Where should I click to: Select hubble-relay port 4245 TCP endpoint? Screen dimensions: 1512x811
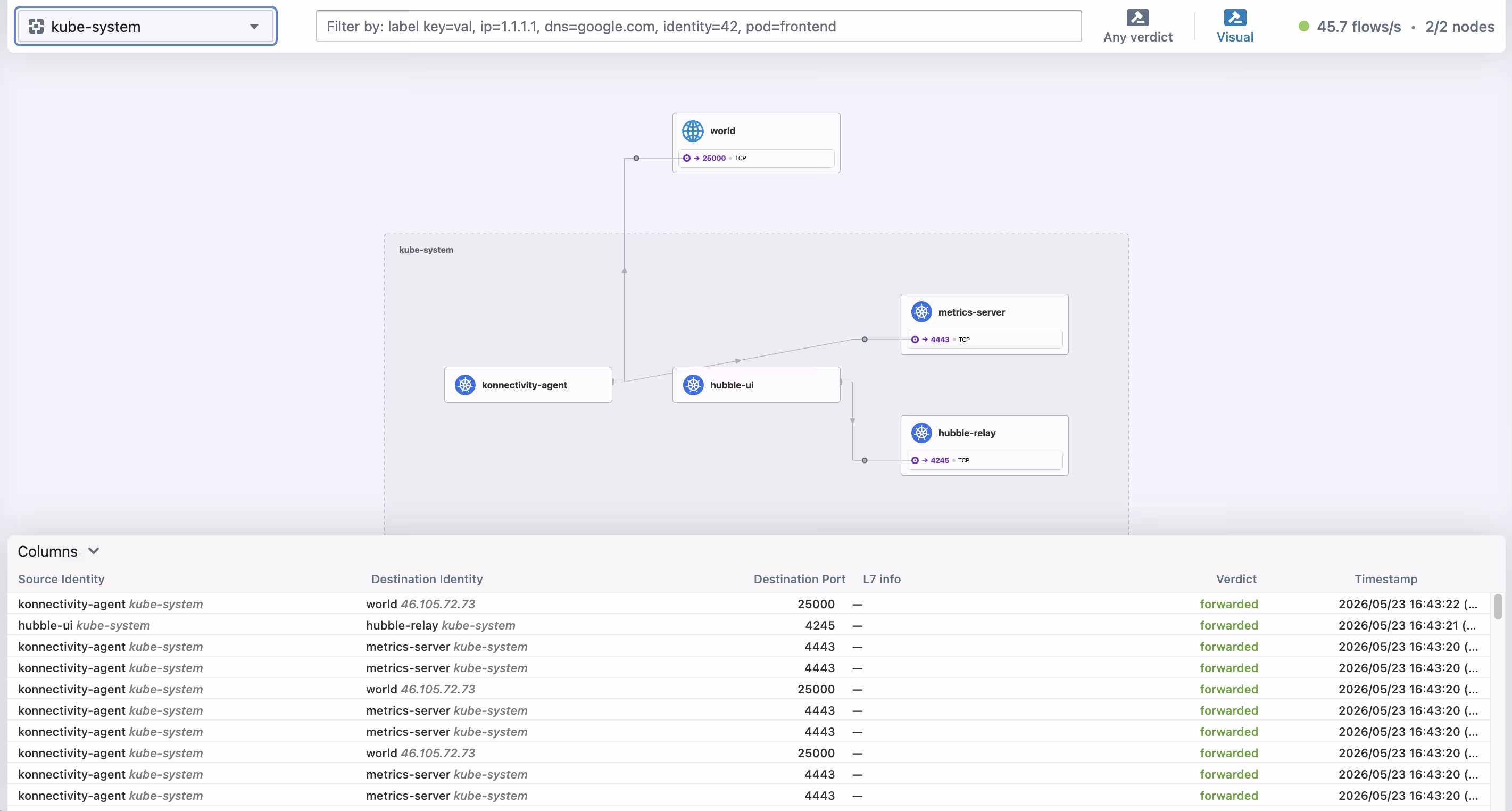984,460
